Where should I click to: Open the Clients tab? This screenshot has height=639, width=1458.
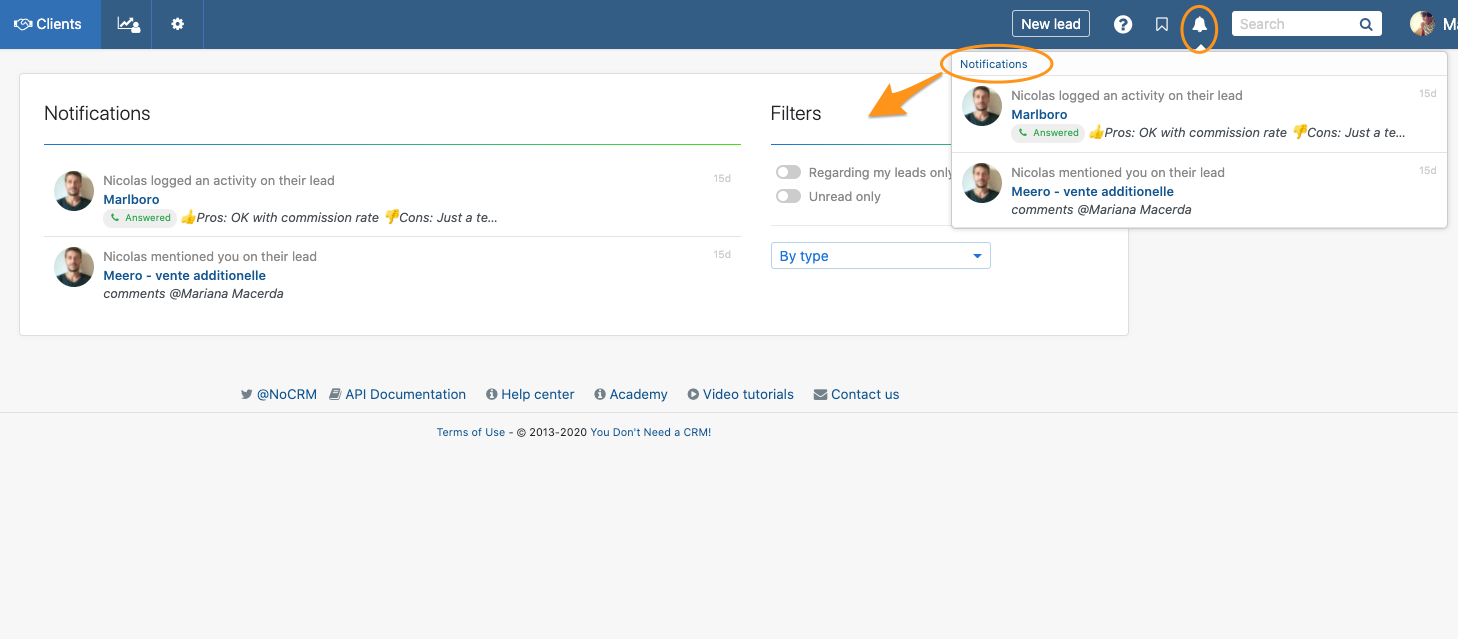click(49, 24)
